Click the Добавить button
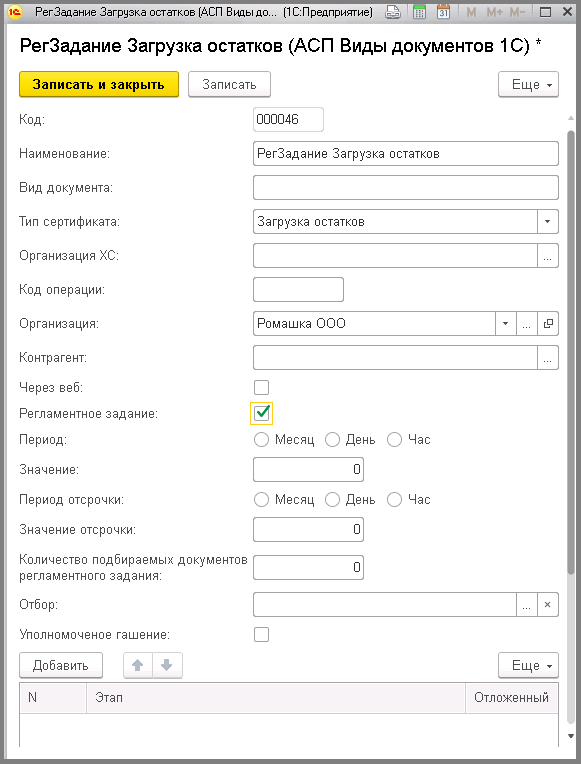 pyautogui.click(x=61, y=665)
